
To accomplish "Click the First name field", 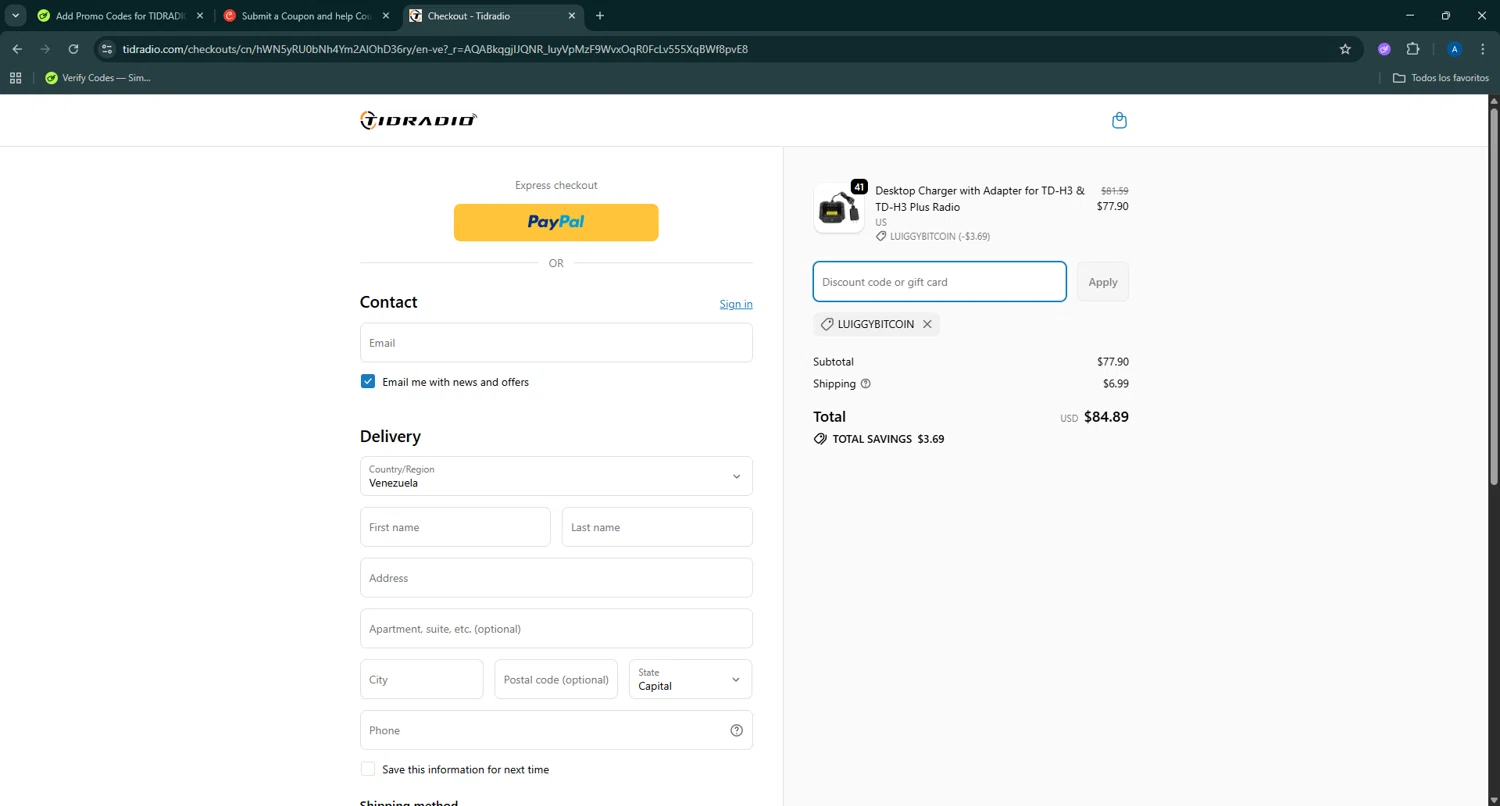I will tap(455, 527).
